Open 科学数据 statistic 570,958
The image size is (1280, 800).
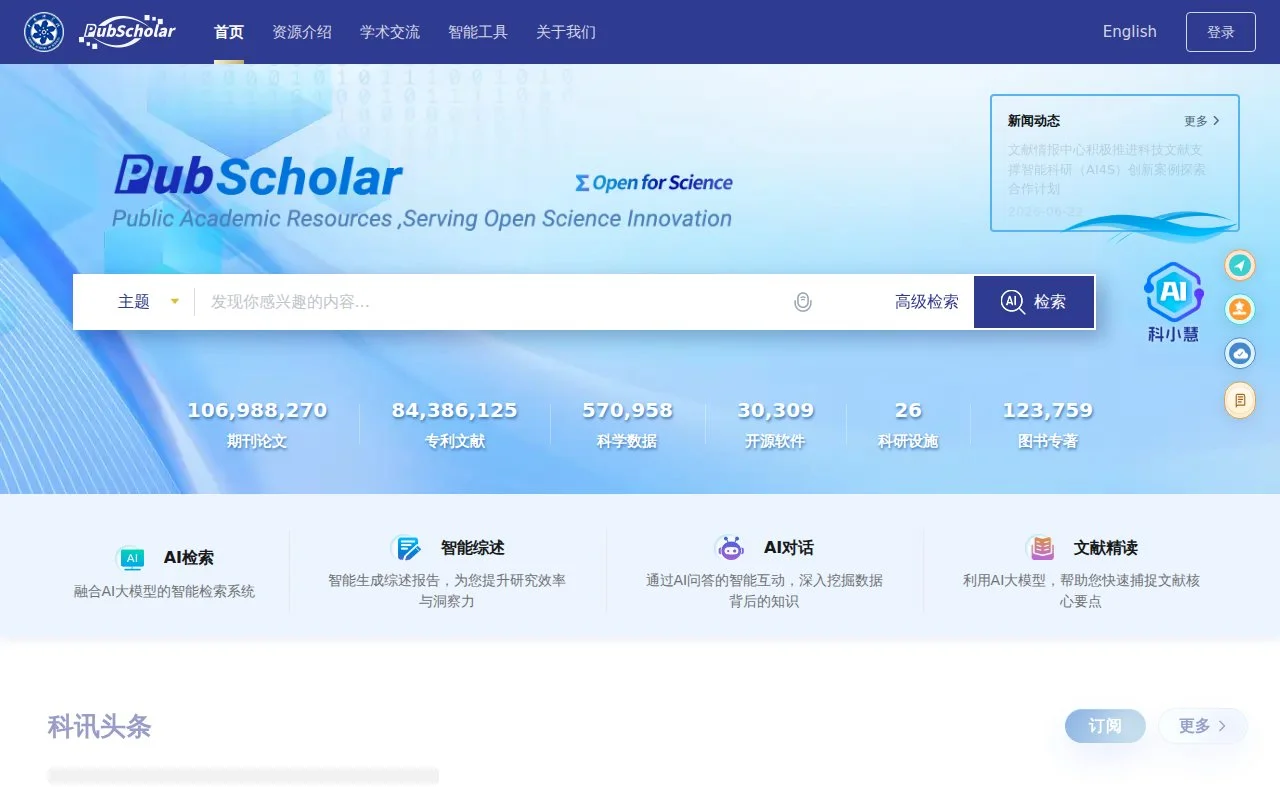click(627, 425)
